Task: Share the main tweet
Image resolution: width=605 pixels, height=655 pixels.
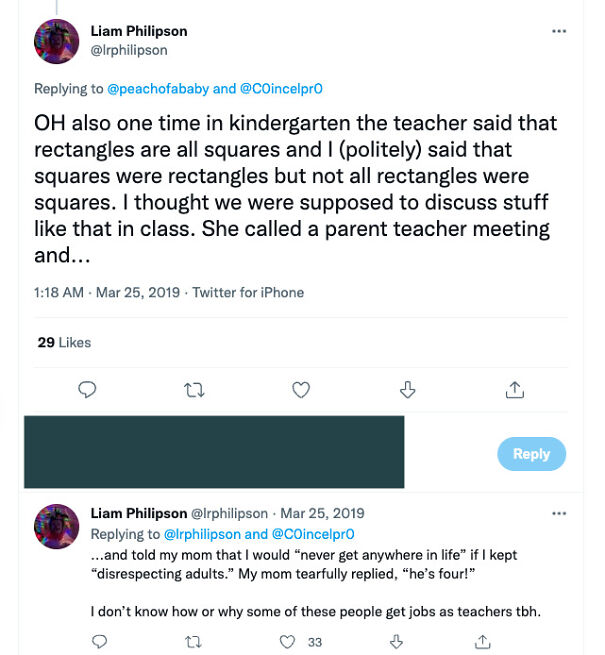Action: (x=515, y=389)
